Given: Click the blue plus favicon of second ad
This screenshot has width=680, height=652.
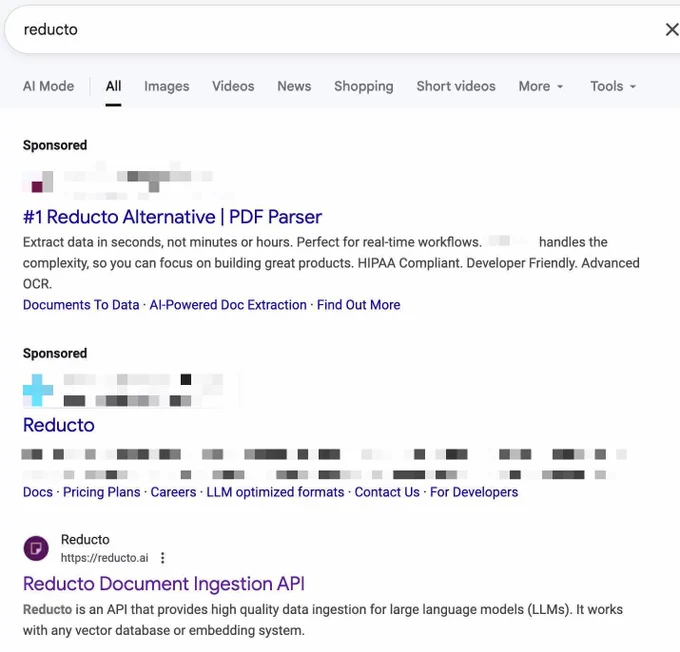Looking at the screenshot, I should [38, 390].
